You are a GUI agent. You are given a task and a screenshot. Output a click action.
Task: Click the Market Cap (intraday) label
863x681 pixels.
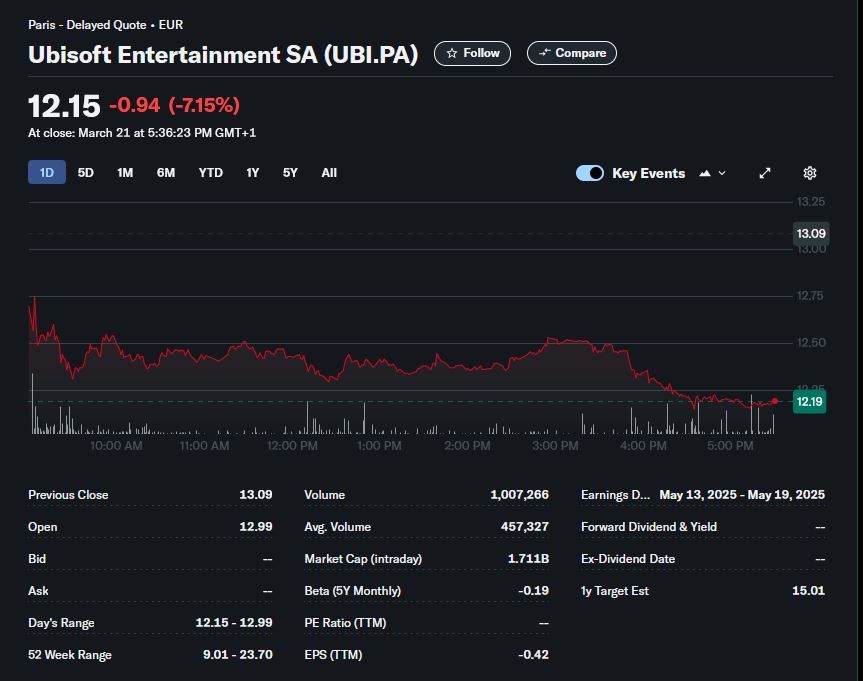click(x=363, y=559)
